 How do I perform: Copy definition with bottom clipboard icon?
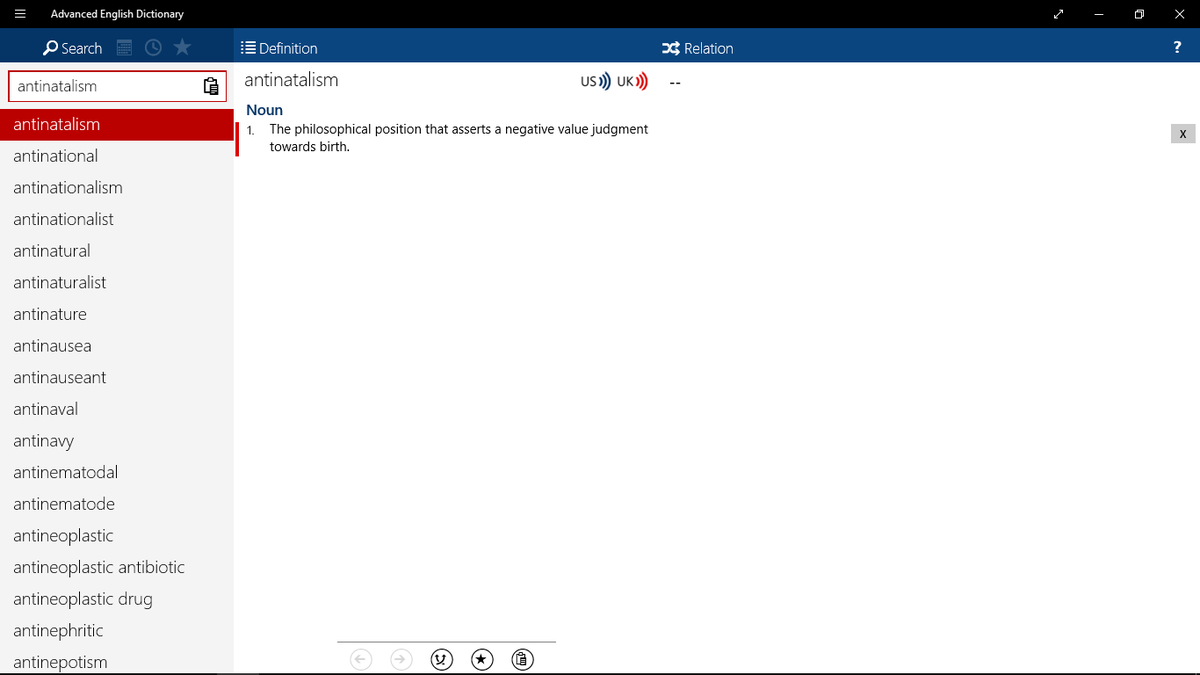click(x=523, y=659)
